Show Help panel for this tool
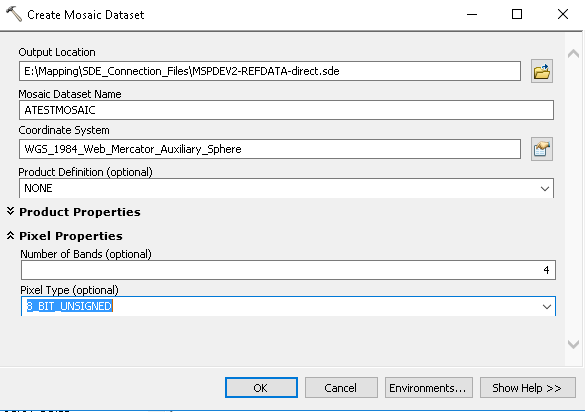The width and height of the screenshot is (585, 412). click(528, 388)
